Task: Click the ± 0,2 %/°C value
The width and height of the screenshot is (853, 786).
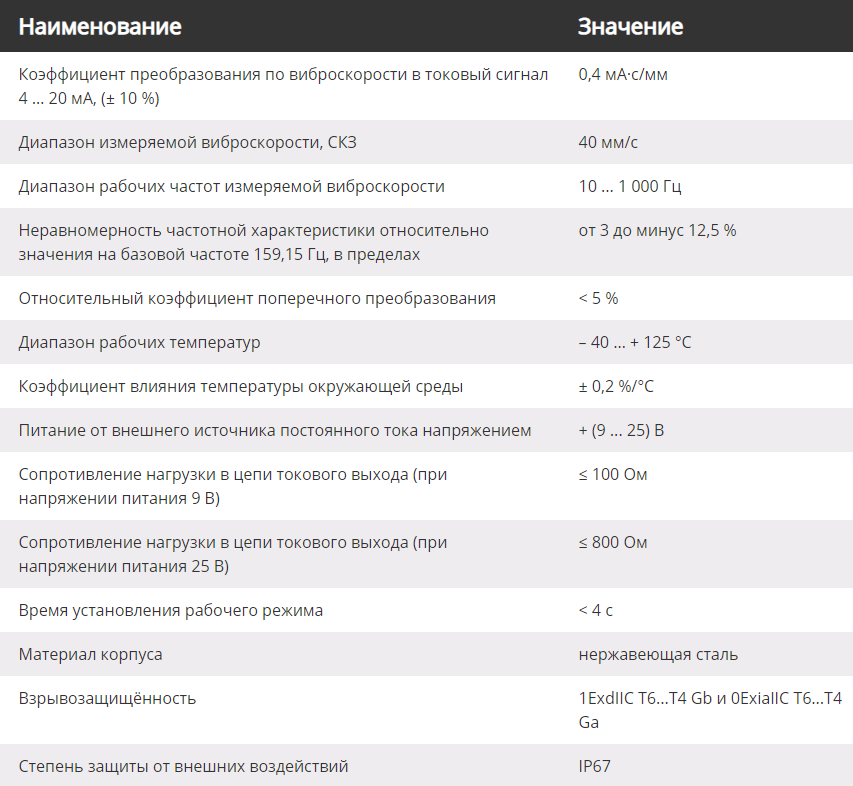Action: coord(616,387)
